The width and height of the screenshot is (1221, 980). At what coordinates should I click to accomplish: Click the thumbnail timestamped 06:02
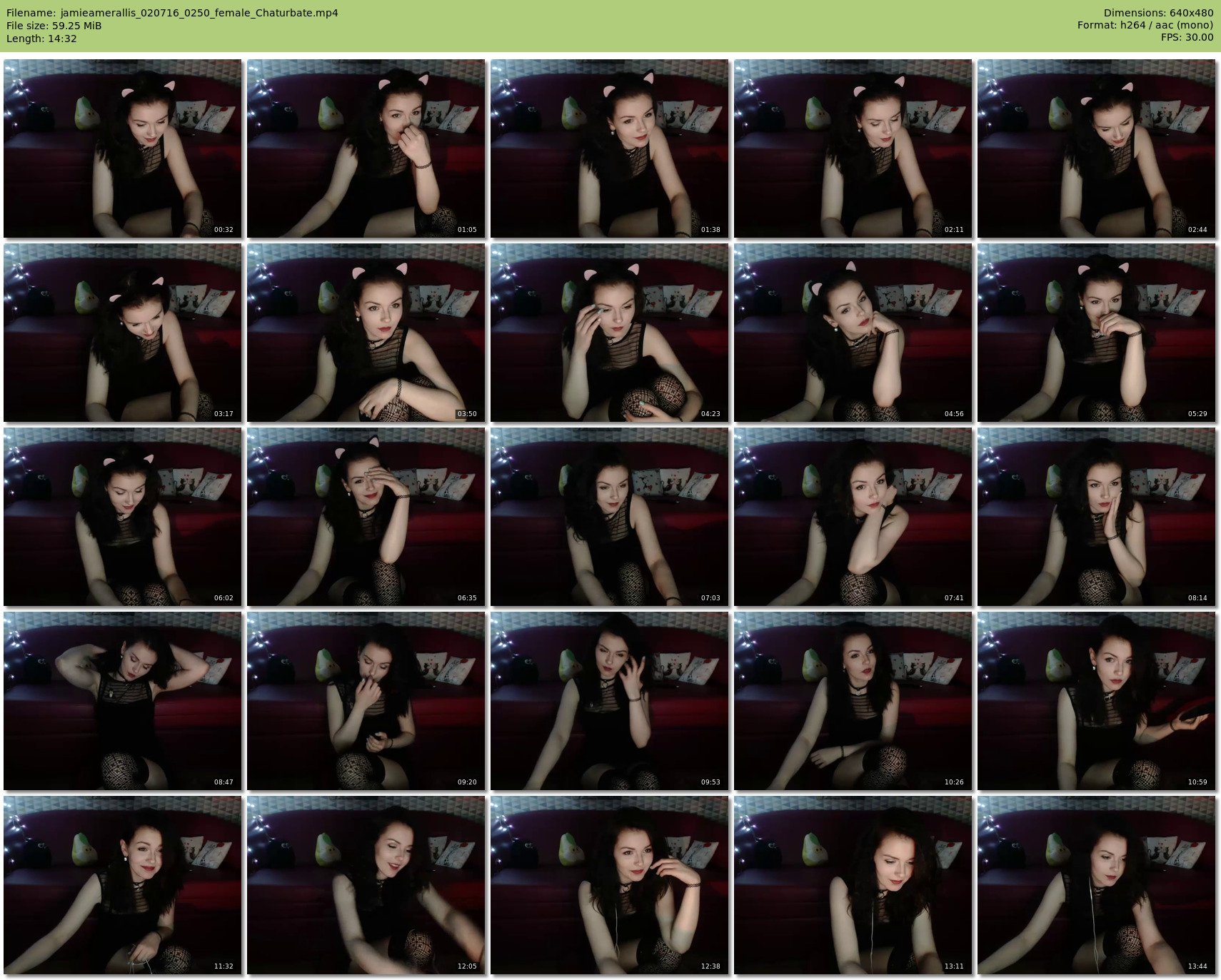point(123,517)
